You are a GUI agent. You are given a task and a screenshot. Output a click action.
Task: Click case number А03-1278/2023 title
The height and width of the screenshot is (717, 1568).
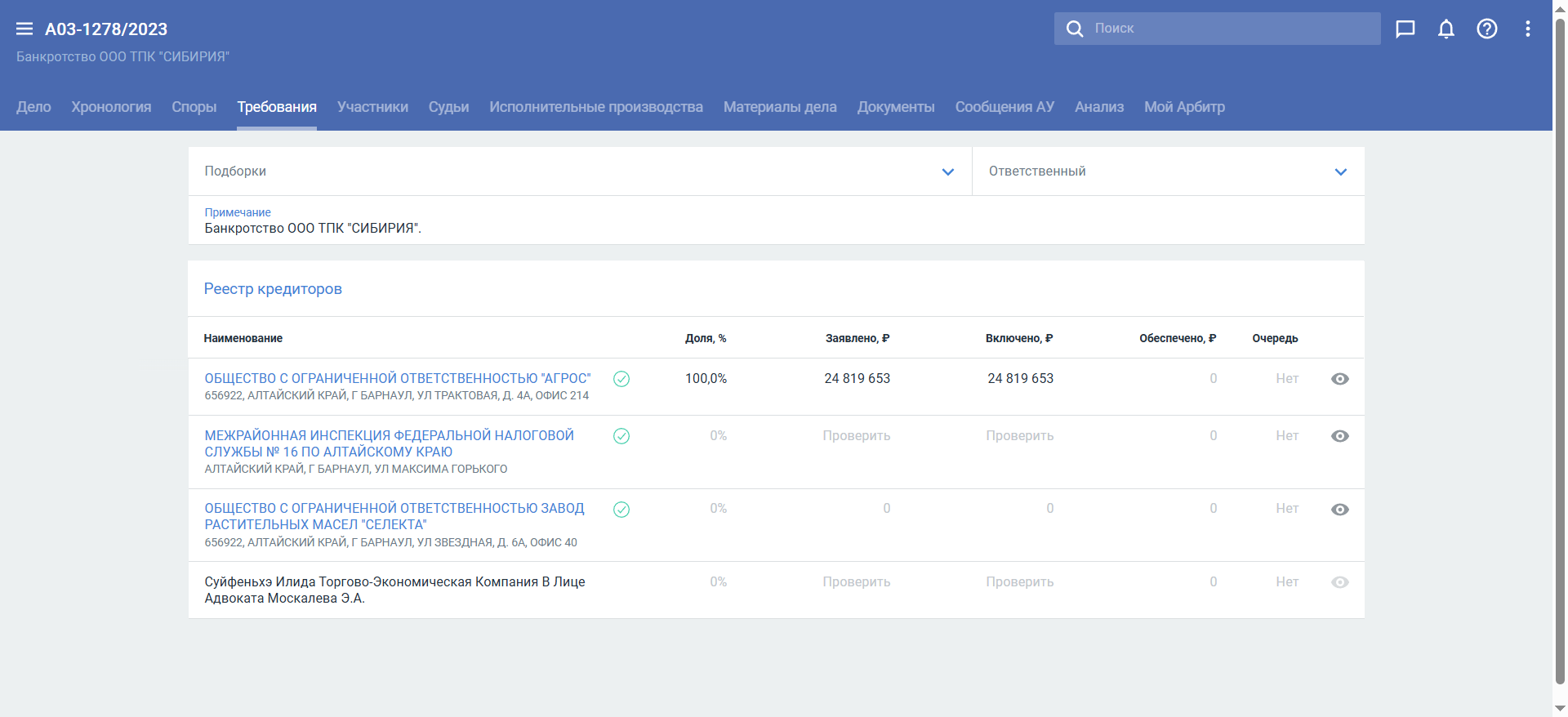106,29
